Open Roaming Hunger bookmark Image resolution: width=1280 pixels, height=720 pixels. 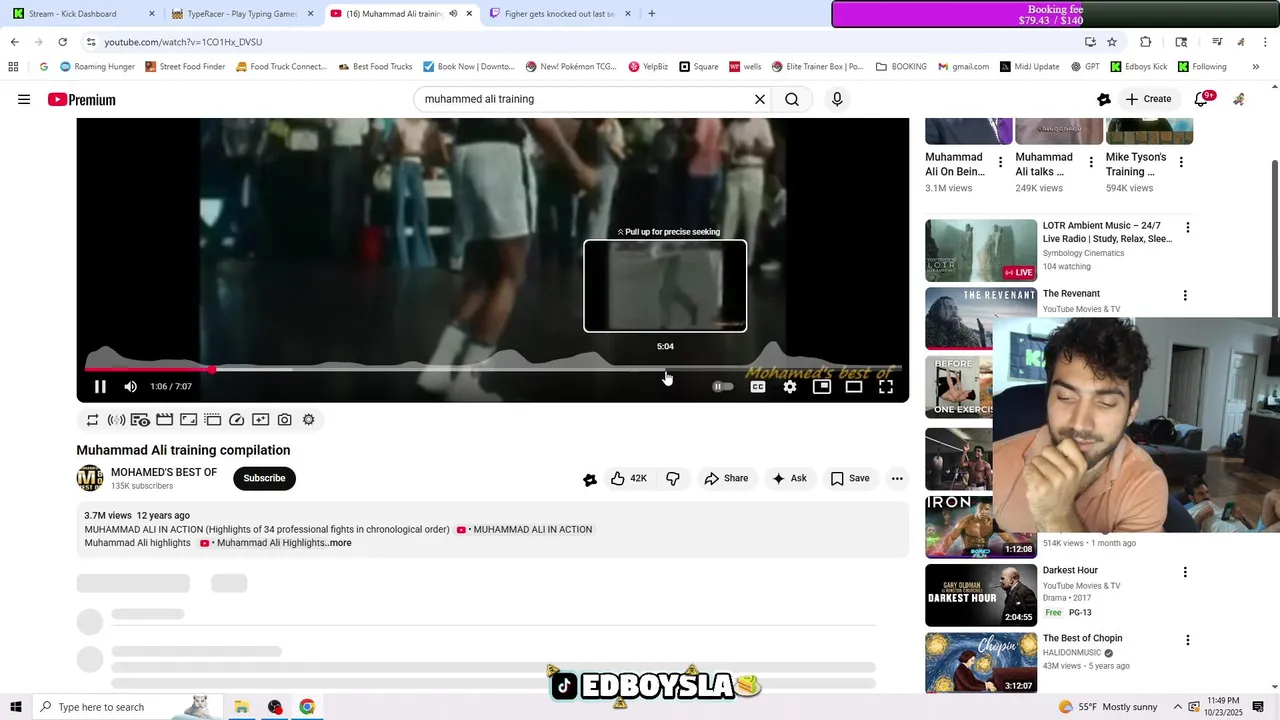97,67
